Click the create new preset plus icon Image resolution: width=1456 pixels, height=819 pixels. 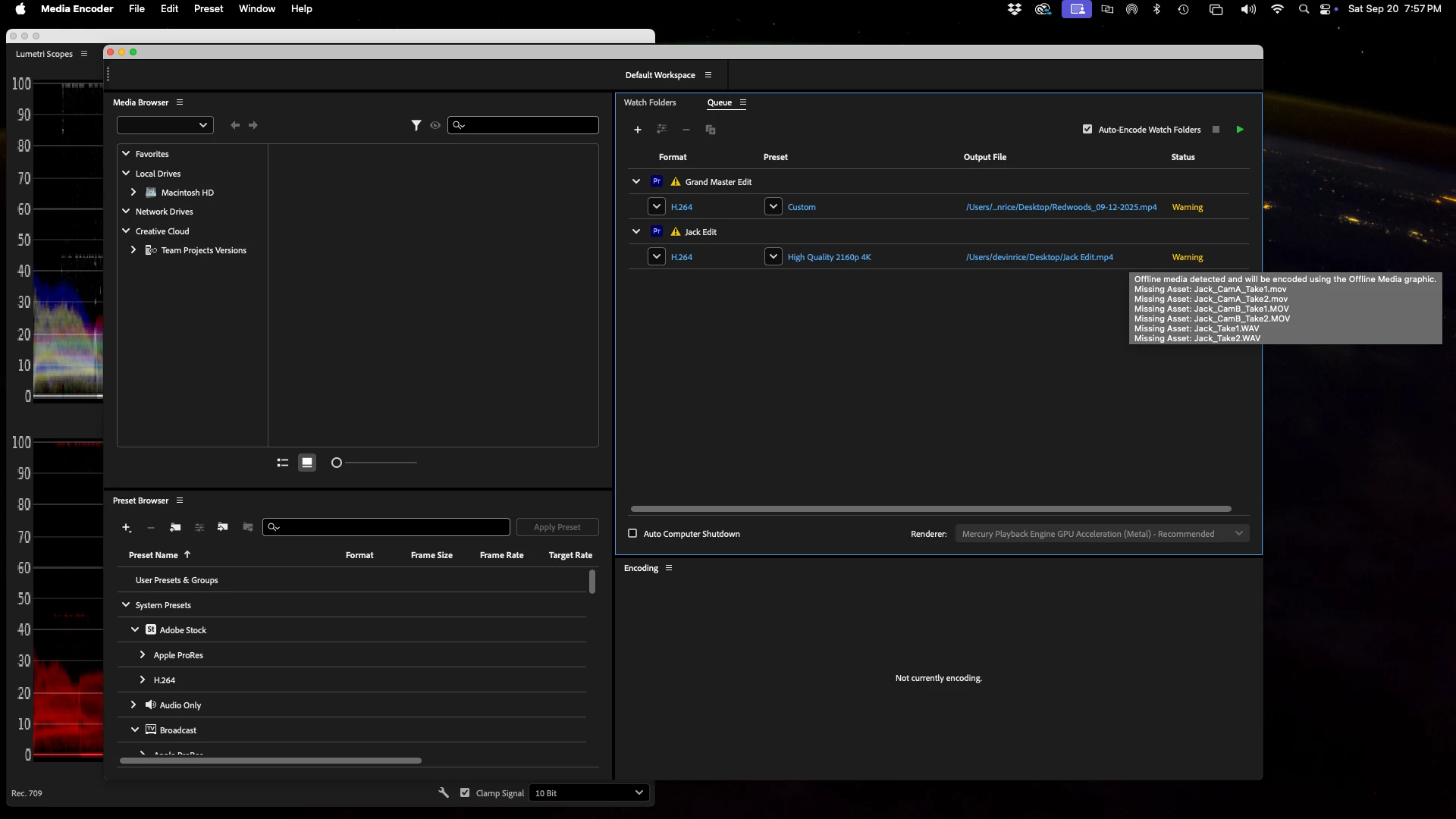click(x=127, y=527)
